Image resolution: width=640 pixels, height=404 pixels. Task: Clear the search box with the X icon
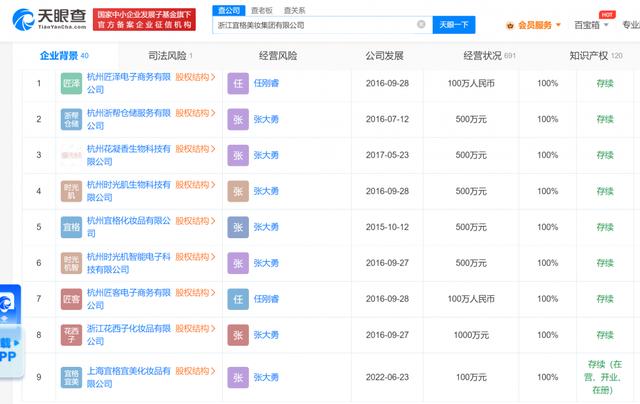(x=421, y=24)
